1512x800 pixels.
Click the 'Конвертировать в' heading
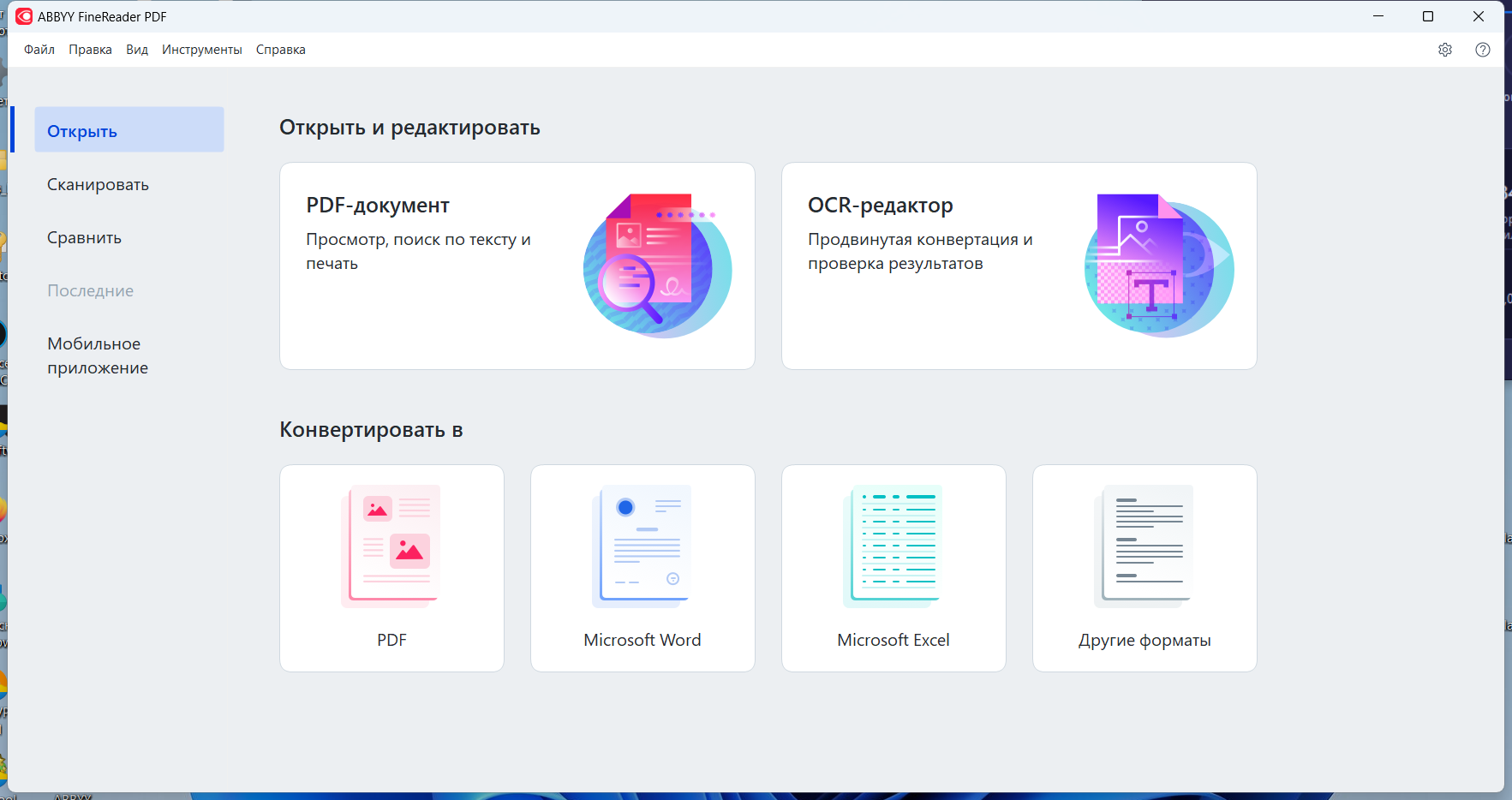(371, 429)
